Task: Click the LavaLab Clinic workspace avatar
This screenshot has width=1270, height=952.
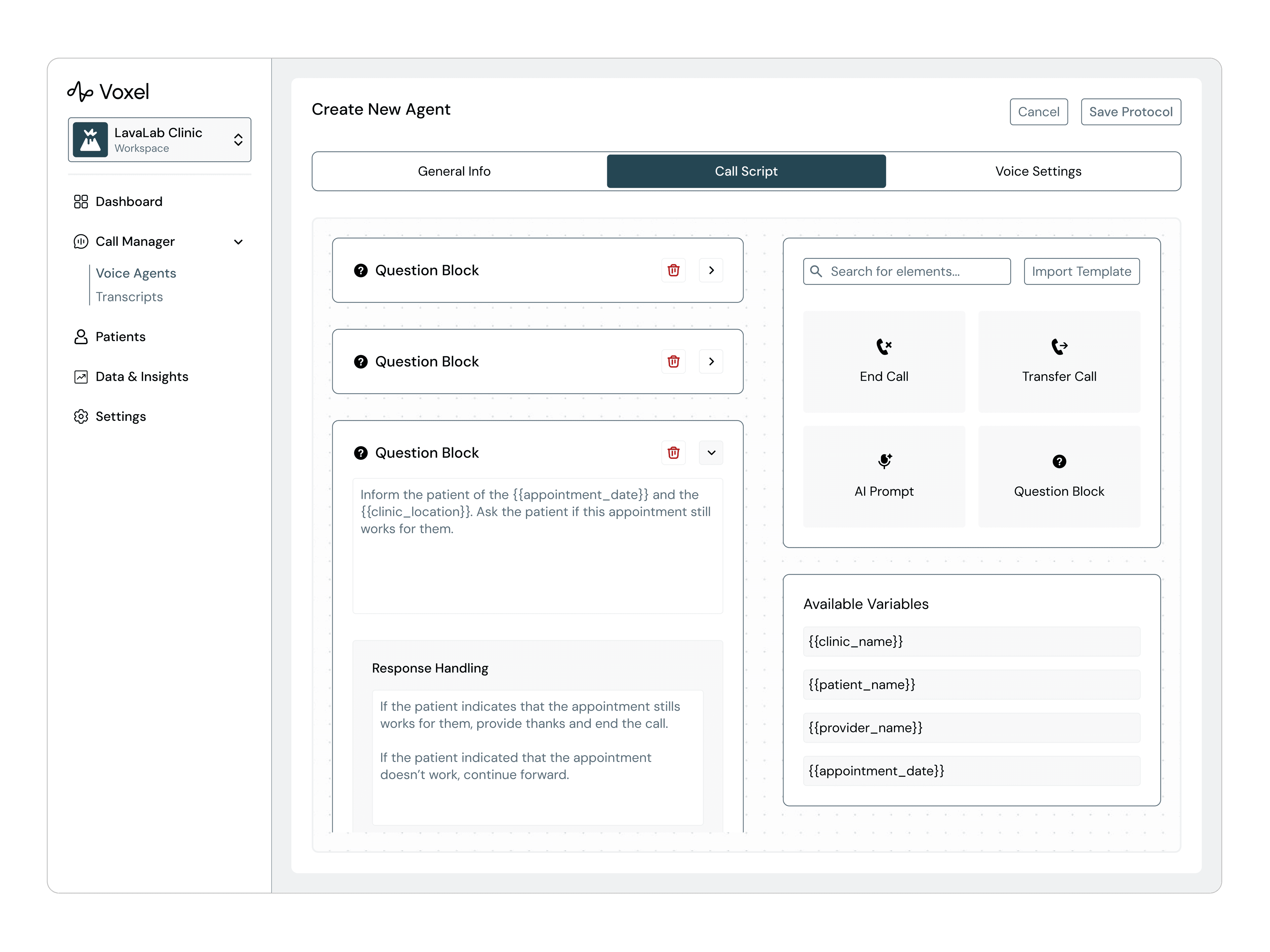Action: coord(90,139)
